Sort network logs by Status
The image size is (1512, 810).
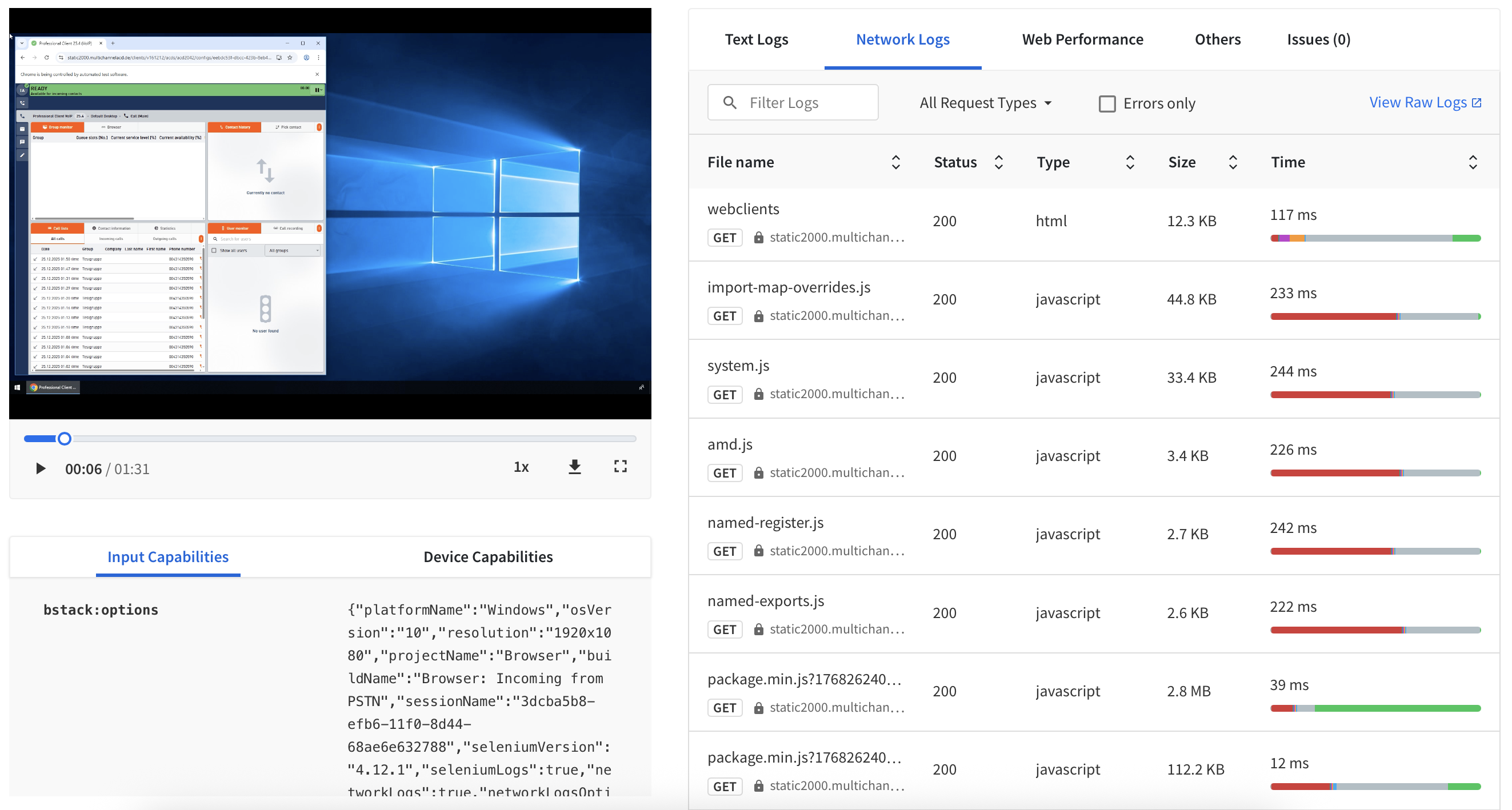998,162
